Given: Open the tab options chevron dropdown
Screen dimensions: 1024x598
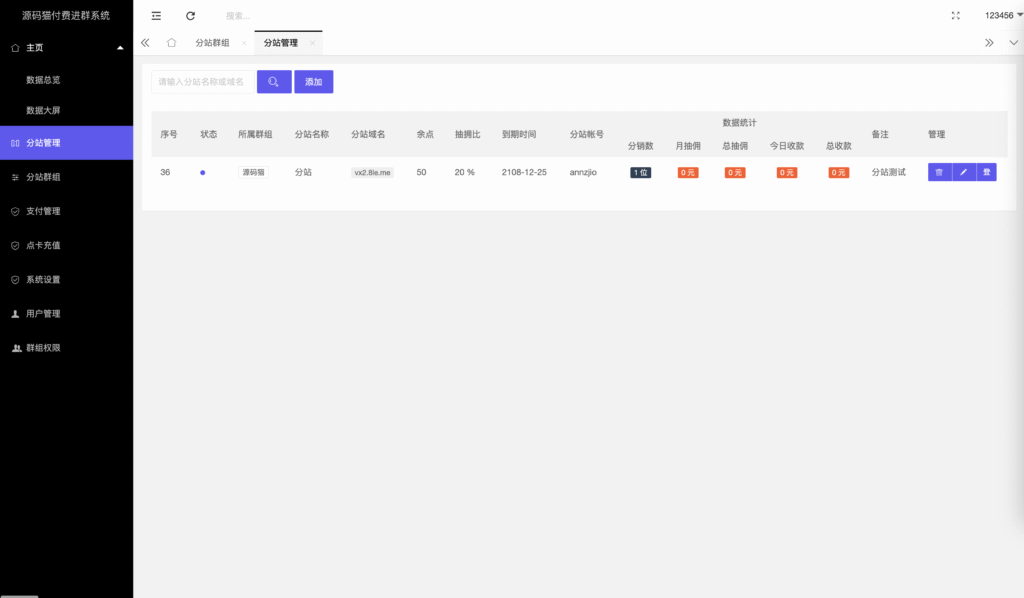Looking at the screenshot, I should tap(1013, 43).
